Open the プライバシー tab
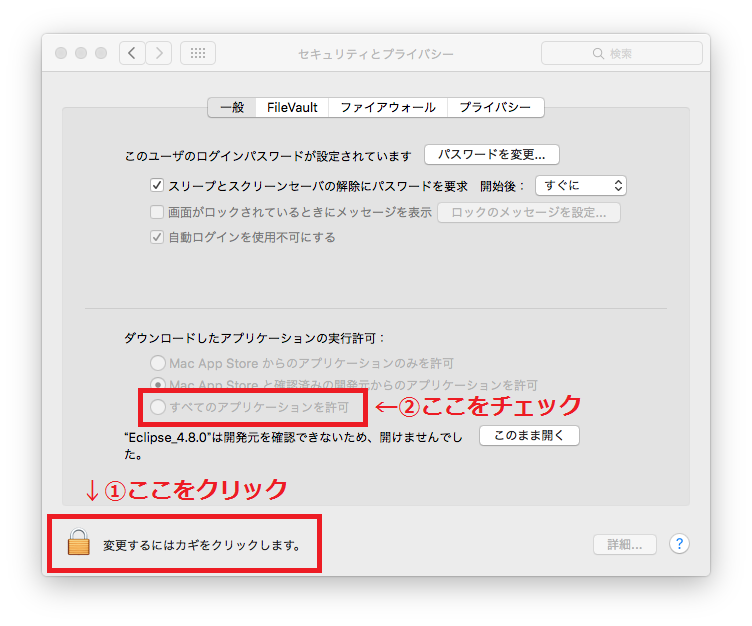 494,107
